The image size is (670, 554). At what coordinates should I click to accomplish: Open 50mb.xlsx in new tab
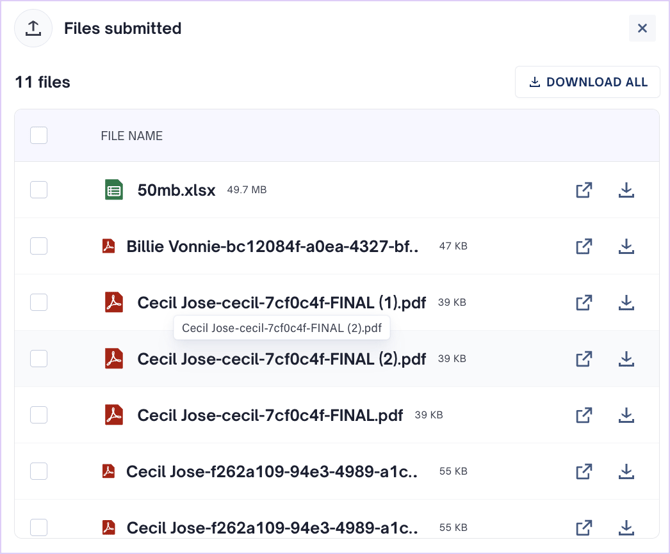pyautogui.click(x=584, y=190)
